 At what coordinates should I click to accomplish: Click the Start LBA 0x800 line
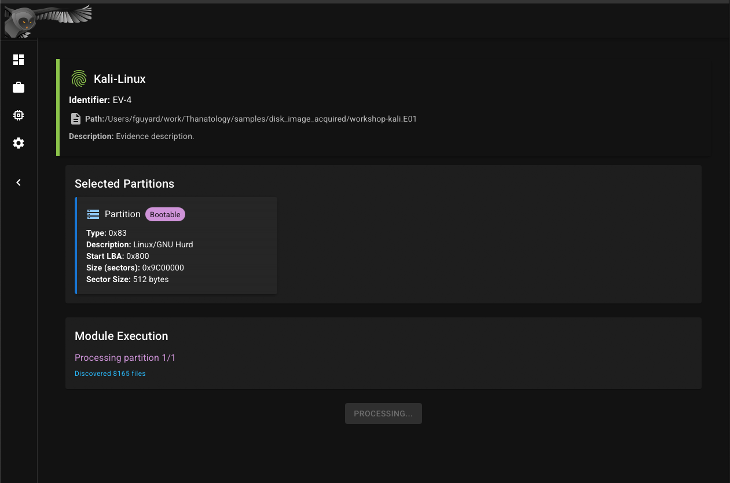(118, 256)
